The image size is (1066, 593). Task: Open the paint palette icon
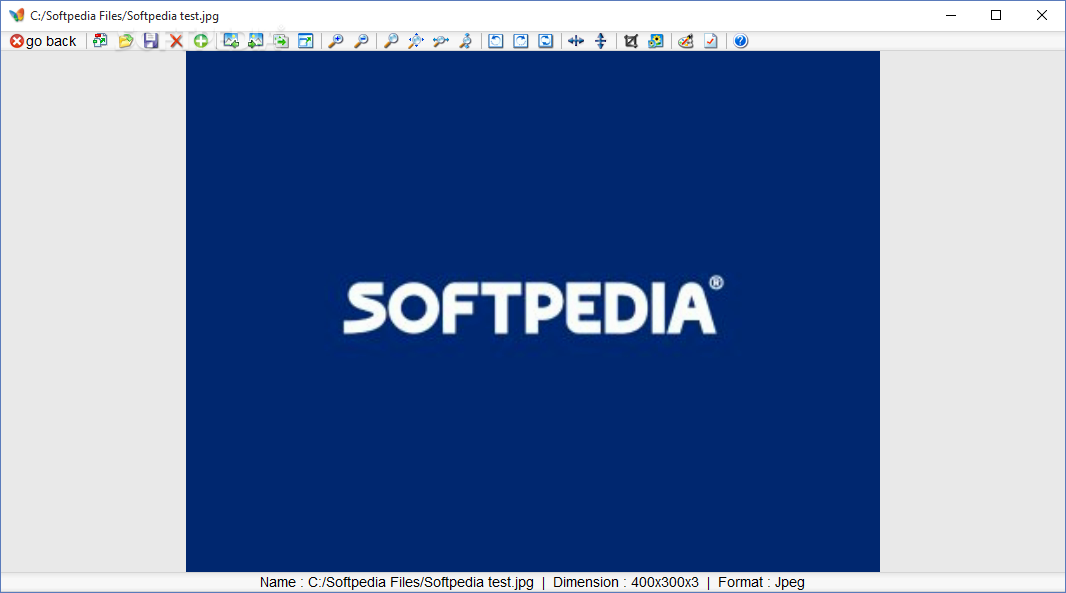tap(686, 41)
